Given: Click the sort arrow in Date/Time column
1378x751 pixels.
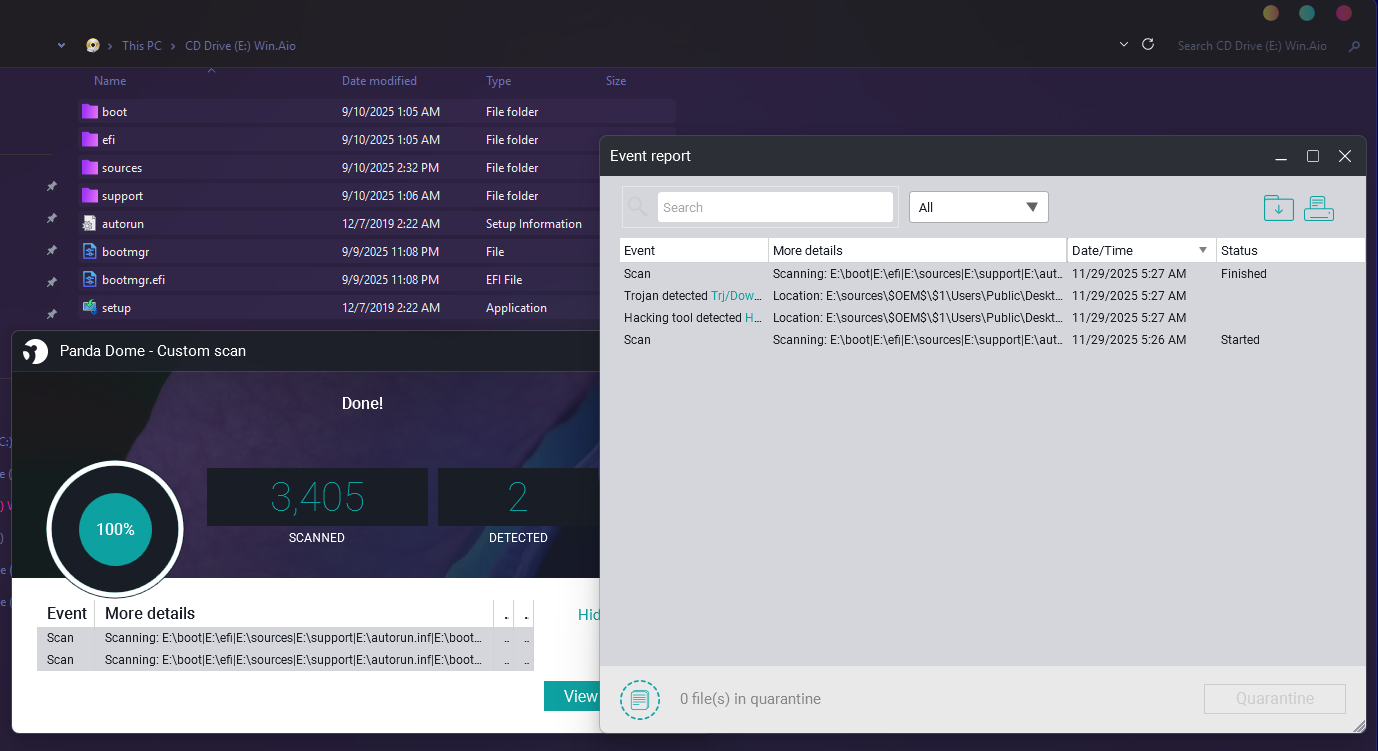Looking at the screenshot, I should click(x=1203, y=250).
